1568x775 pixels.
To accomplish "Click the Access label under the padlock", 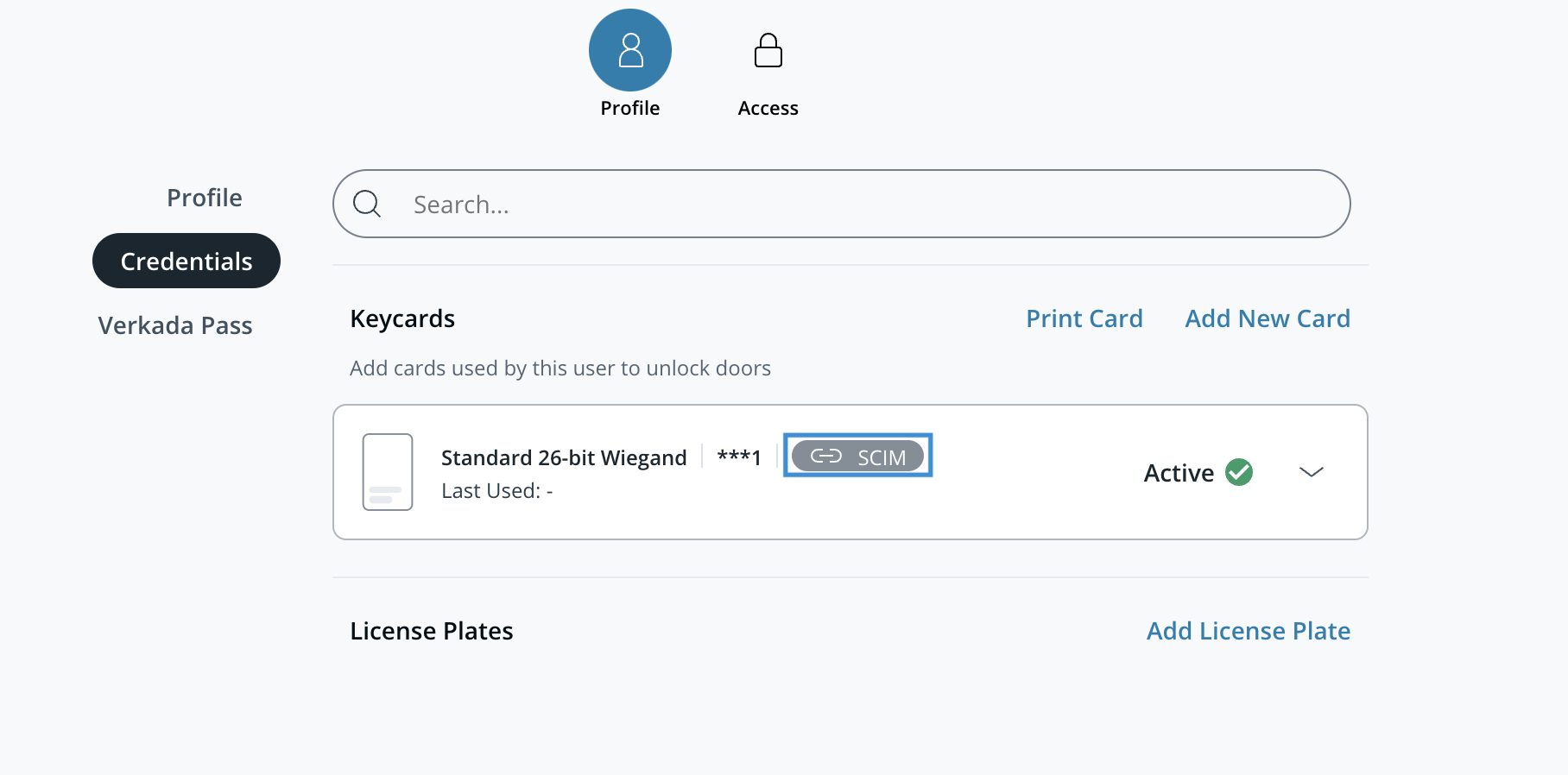I will coord(768,108).
